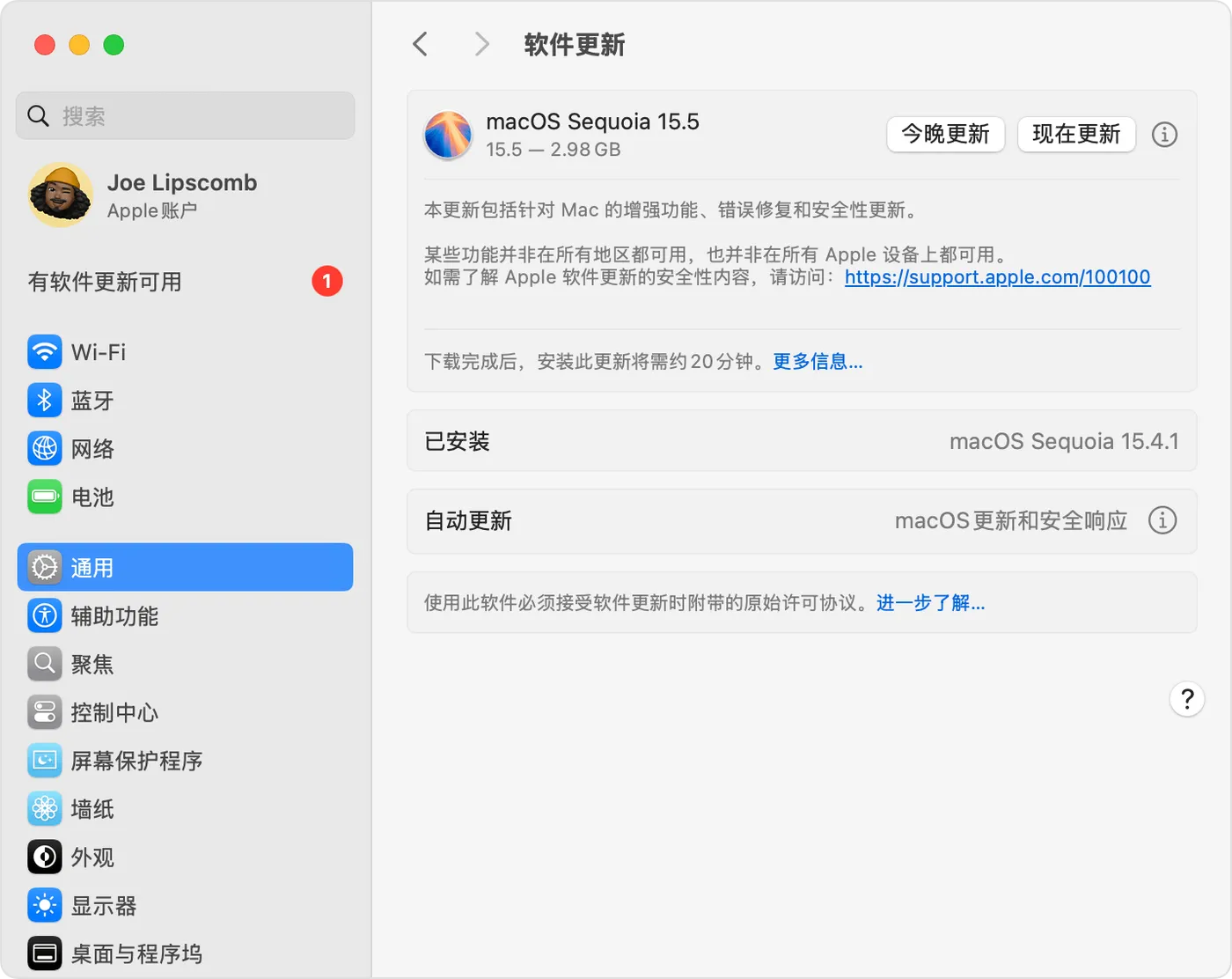
Task: Open Wi-Fi settings in the sidebar
Action: coord(97,351)
